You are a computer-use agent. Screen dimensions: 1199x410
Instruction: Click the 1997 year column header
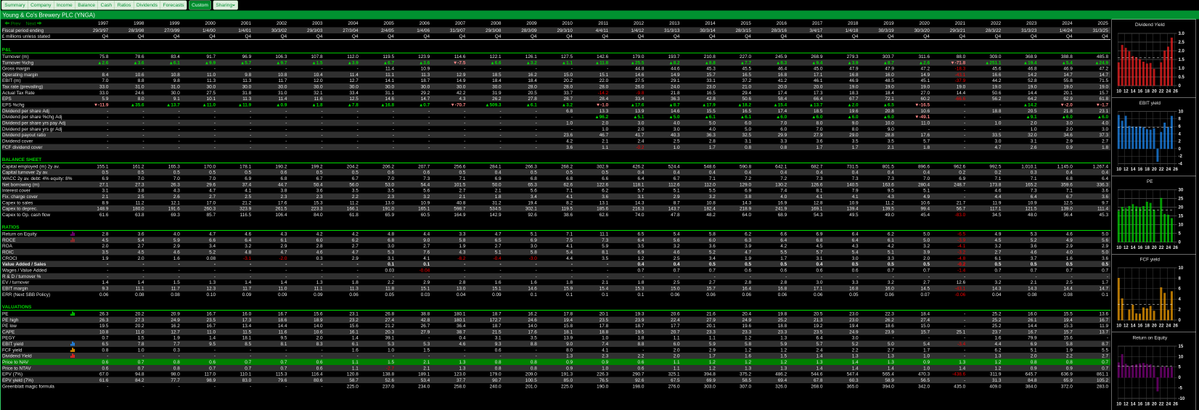(104, 24)
